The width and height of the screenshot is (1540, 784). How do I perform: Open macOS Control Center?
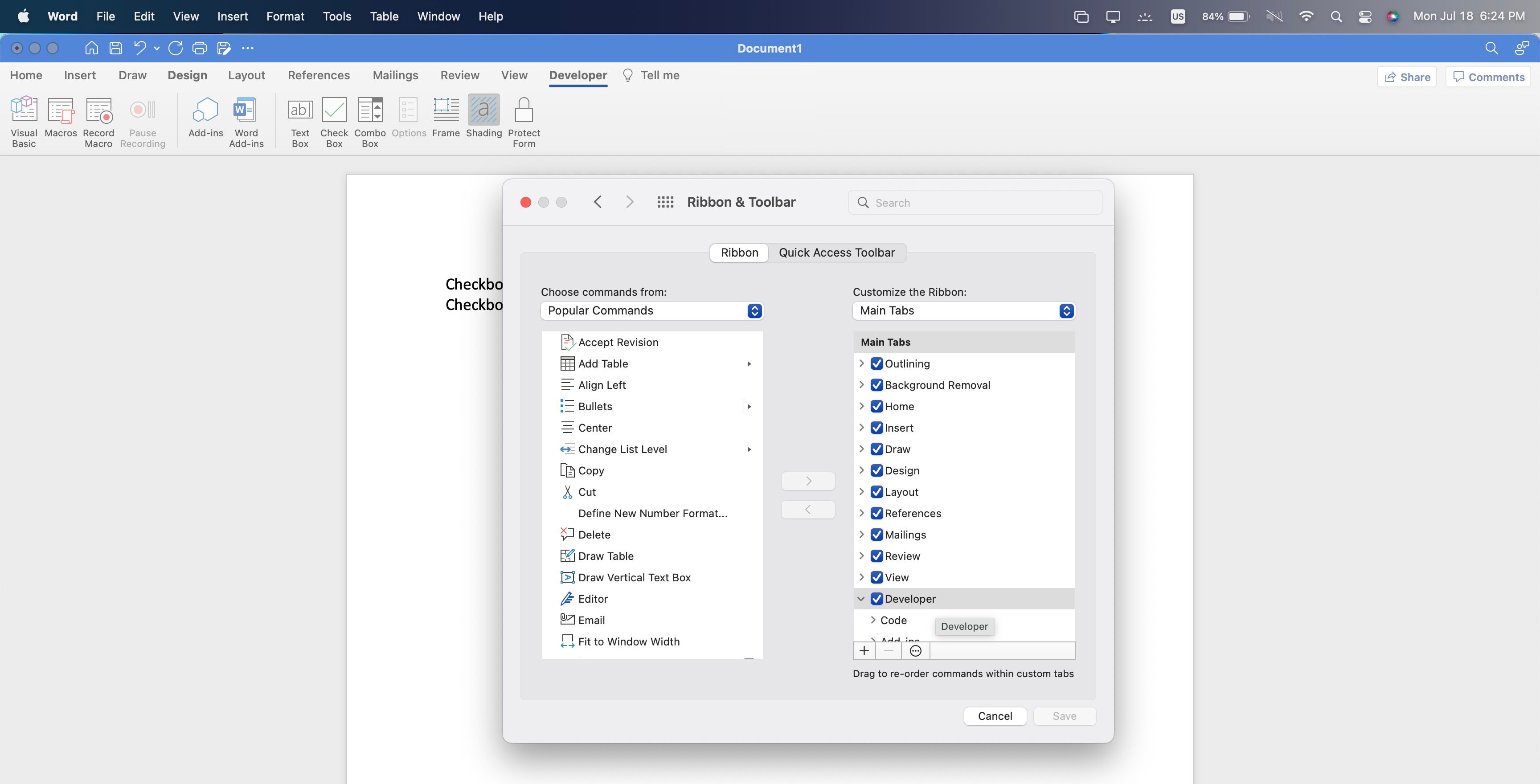pos(1365,17)
